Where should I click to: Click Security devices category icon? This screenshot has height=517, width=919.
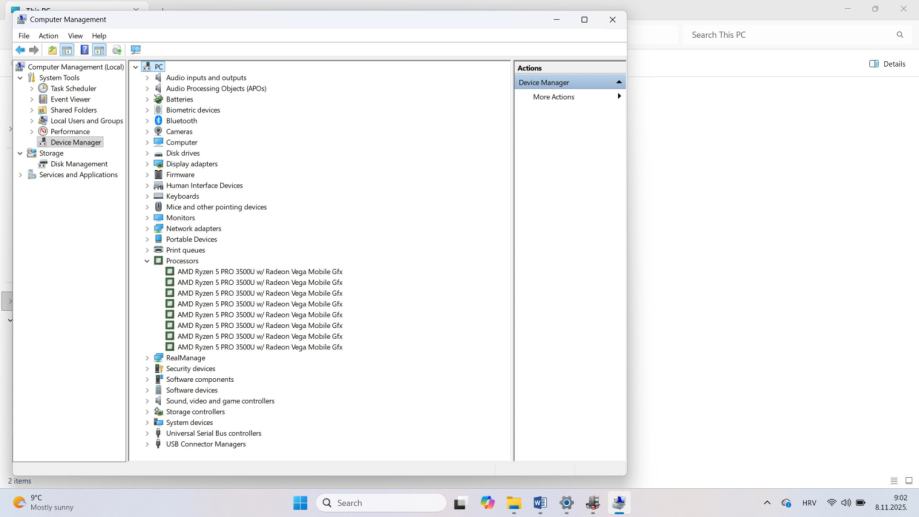click(x=158, y=369)
